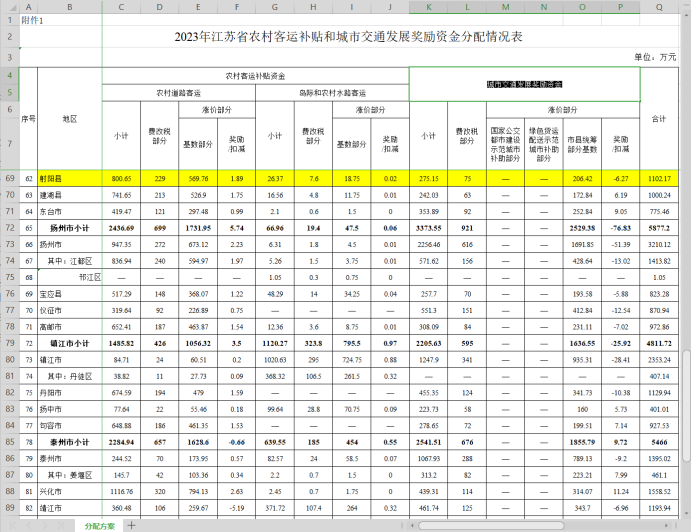Click the highlighted 射阳县 cell
692x532 pixels.
pos(69,178)
